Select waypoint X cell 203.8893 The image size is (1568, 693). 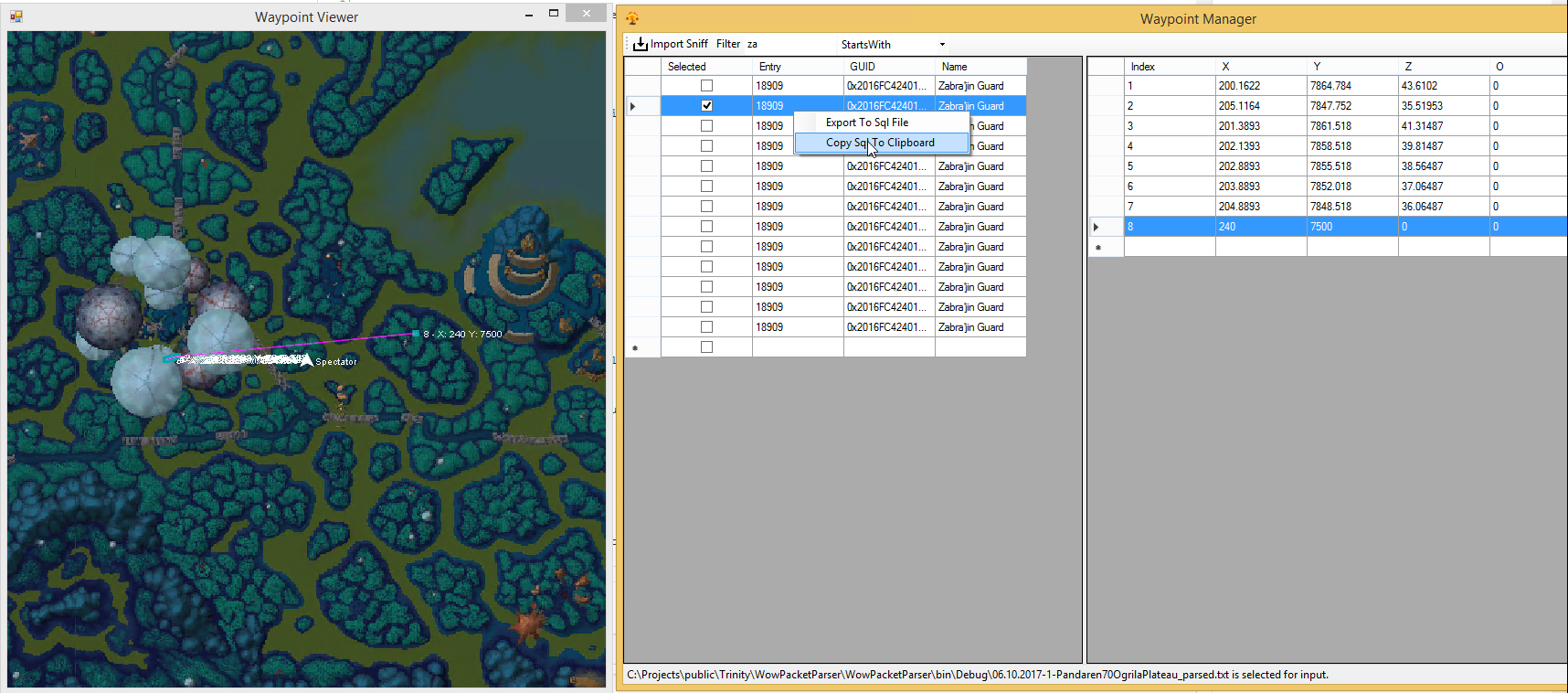[1261, 187]
